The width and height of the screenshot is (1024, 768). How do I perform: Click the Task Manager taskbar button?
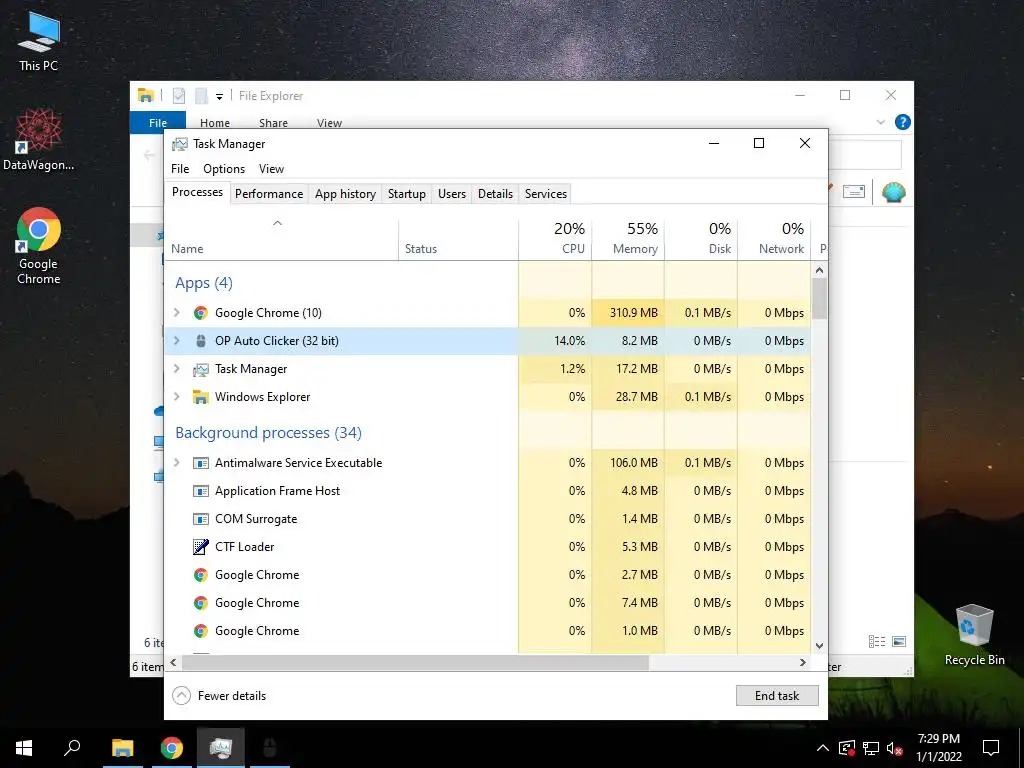[x=221, y=748]
